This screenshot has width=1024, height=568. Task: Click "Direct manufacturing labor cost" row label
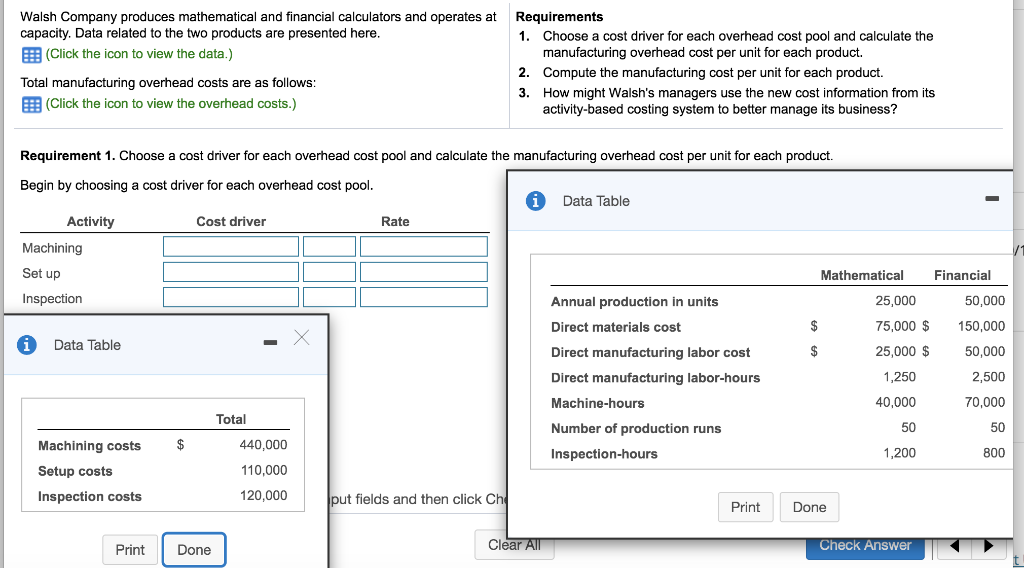(650, 353)
